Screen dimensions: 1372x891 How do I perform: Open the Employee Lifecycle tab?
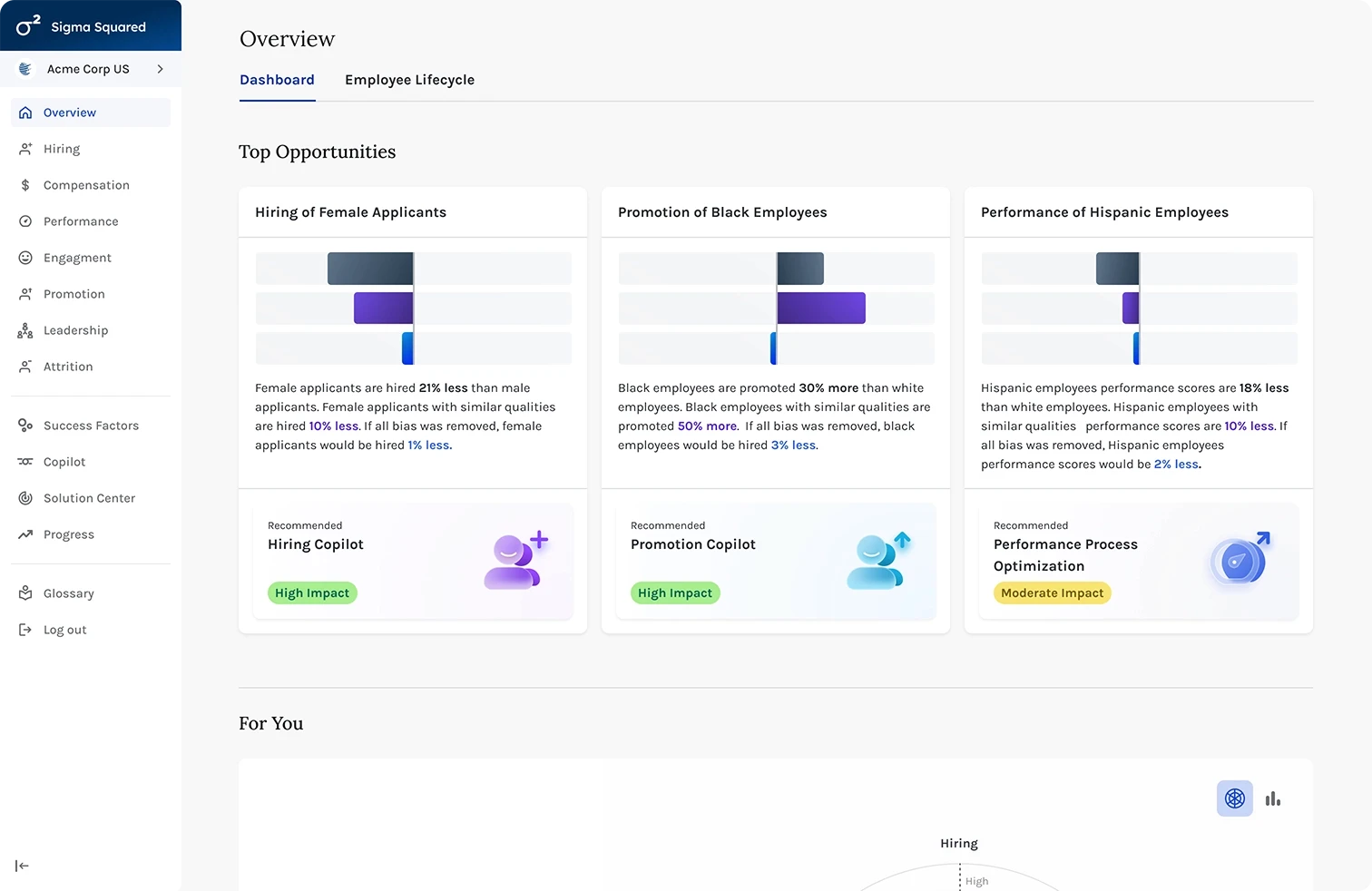tap(409, 80)
